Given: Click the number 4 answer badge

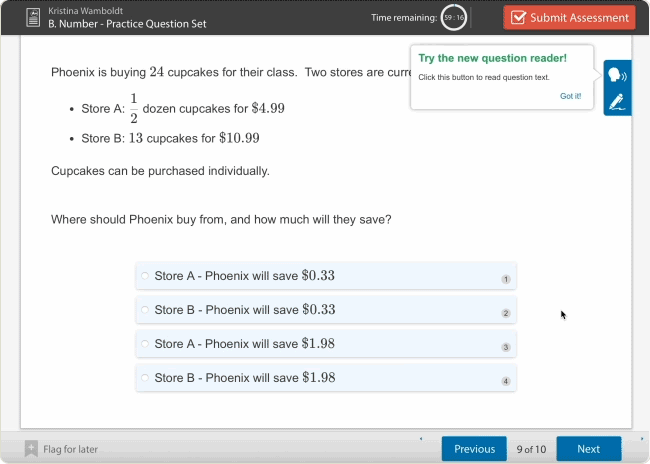Looking at the screenshot, I should click(x=506, y=381).
